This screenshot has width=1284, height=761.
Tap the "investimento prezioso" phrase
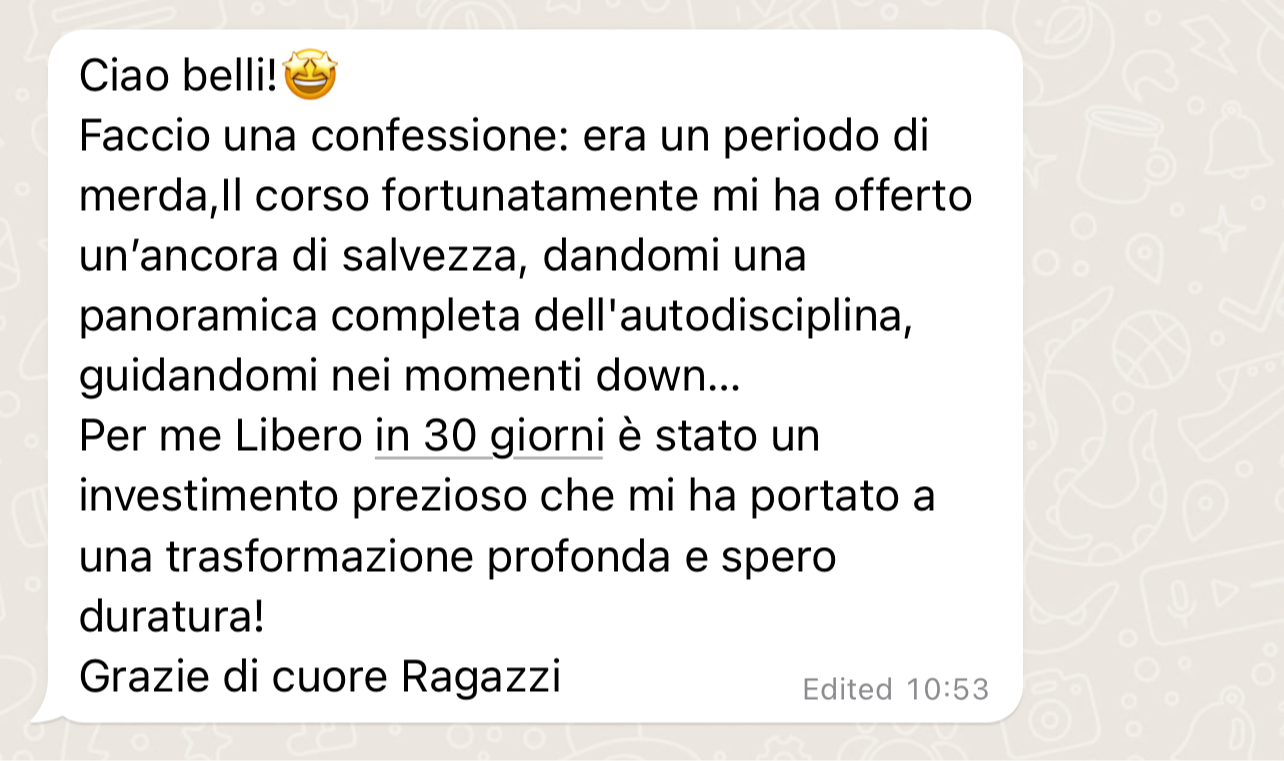tap(308, 498)
